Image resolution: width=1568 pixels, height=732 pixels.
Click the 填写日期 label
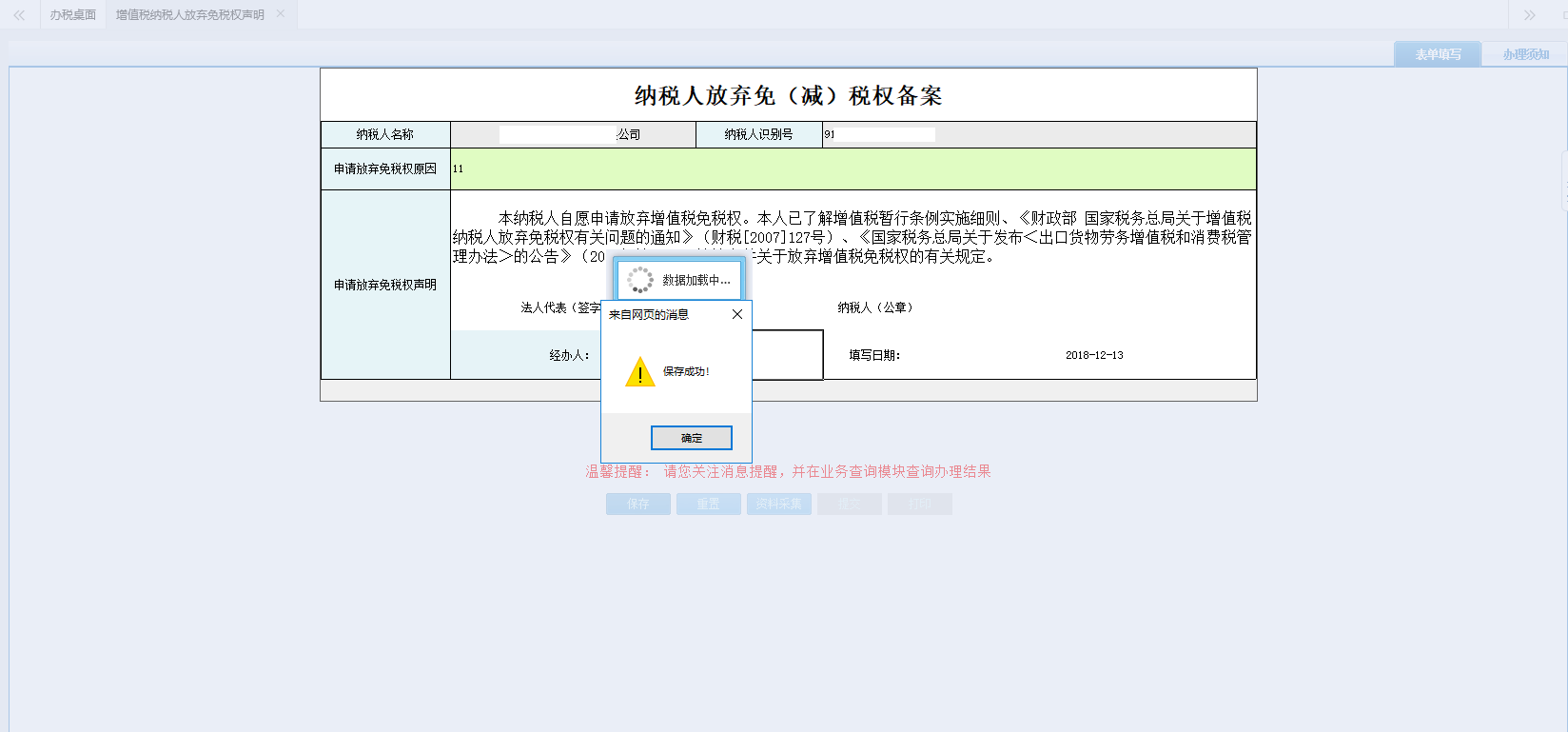click(x=874, y=355)
